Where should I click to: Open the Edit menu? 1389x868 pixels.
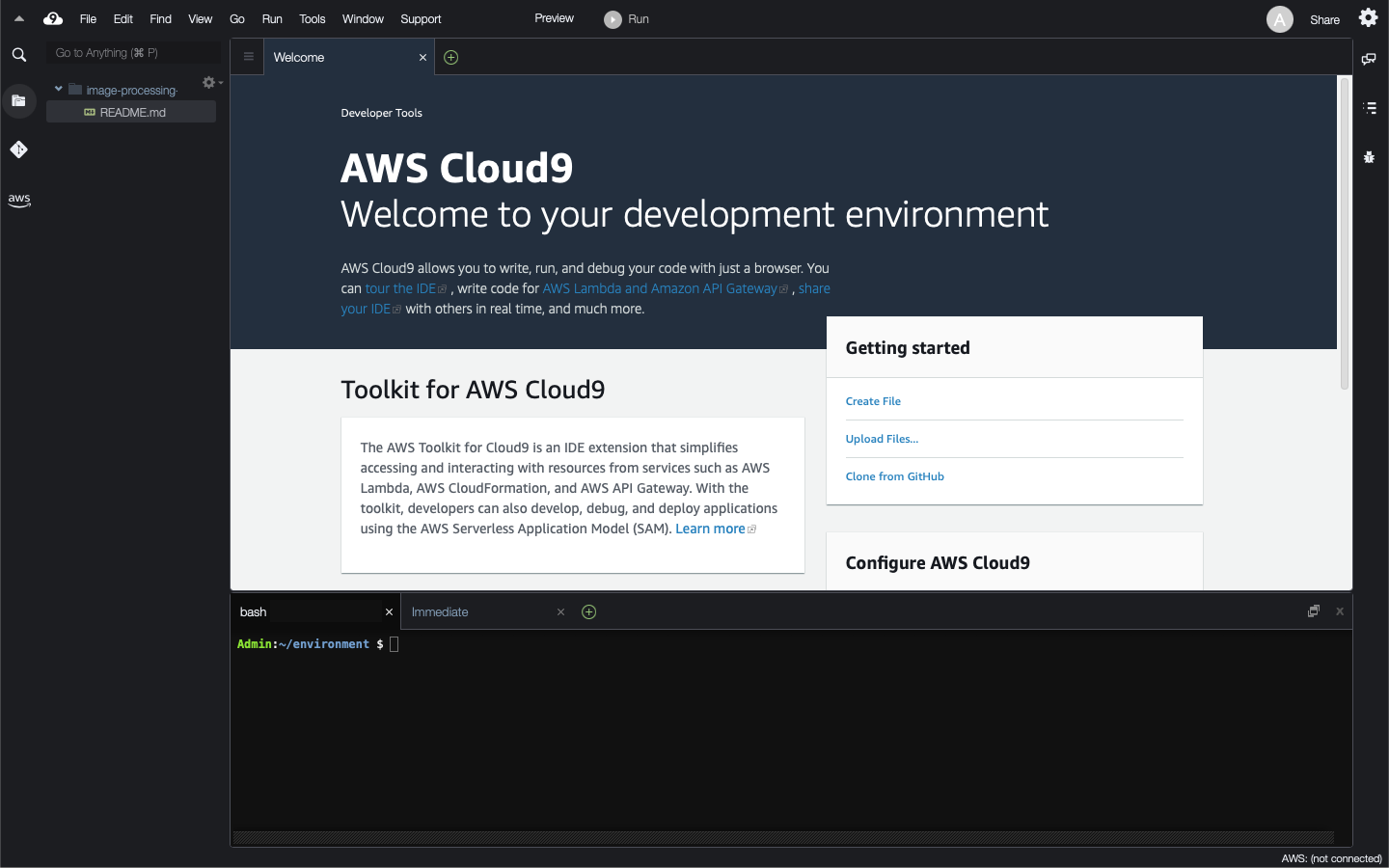pos(123,19)
